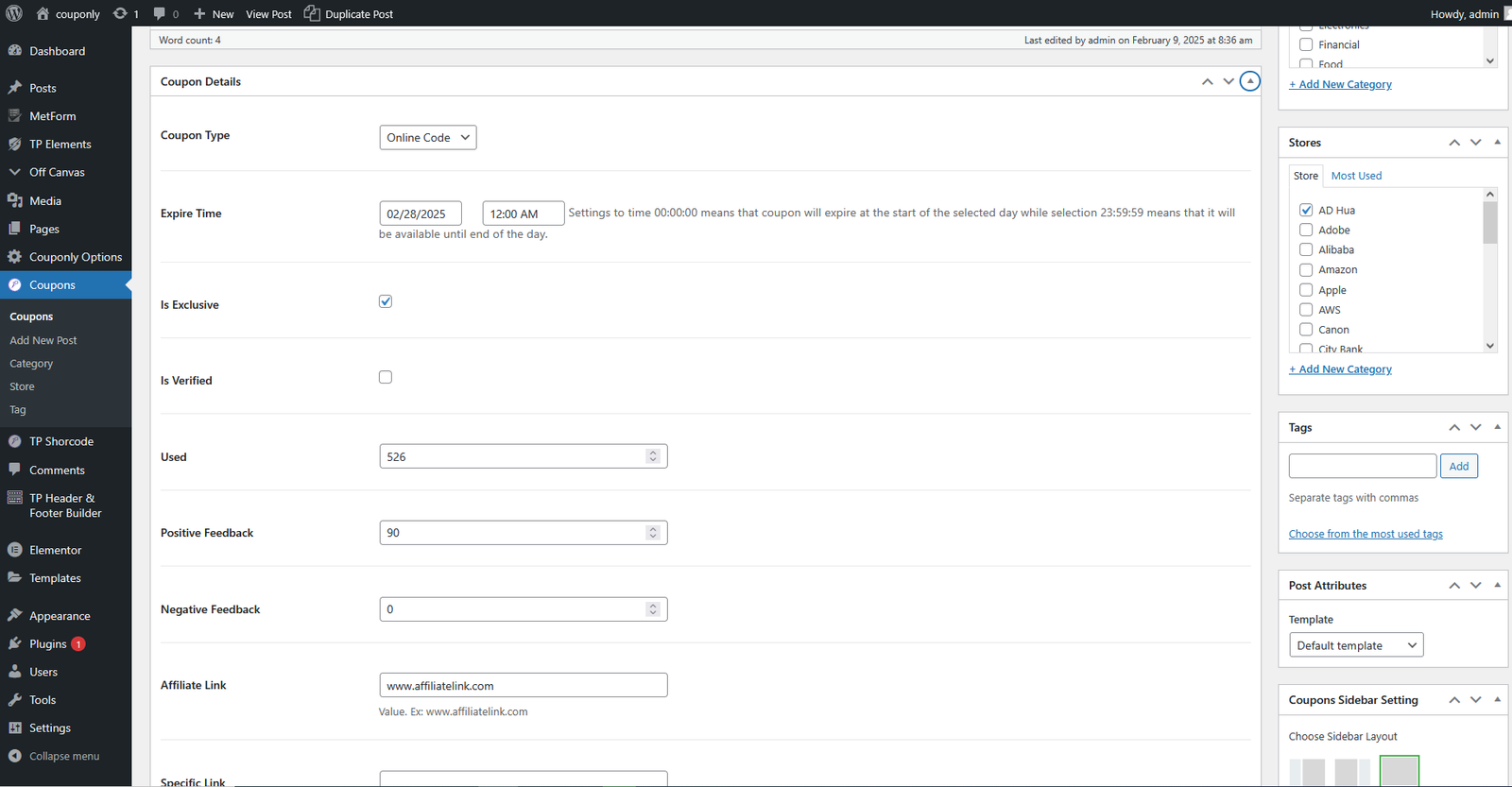Screen dimensions: 1512x787
Task: Select the highlighted sidebar layout thumbnail
Action: pos(1399,771)
